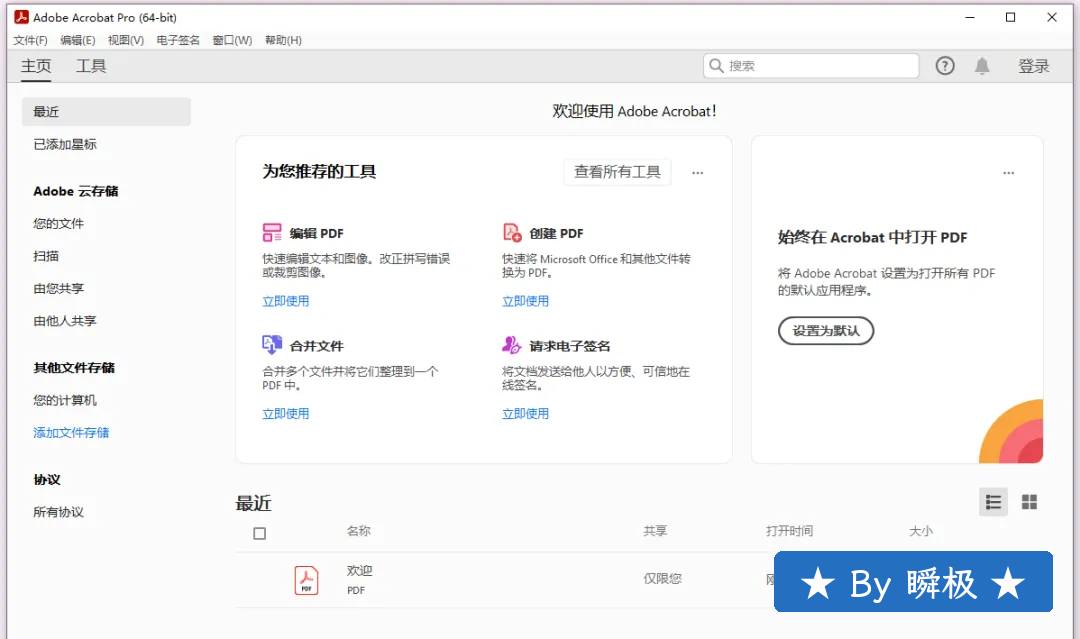This screenshot has height=639, width=1080.
Task: Open the 文件(F) menu
Action: coord(30,40)
